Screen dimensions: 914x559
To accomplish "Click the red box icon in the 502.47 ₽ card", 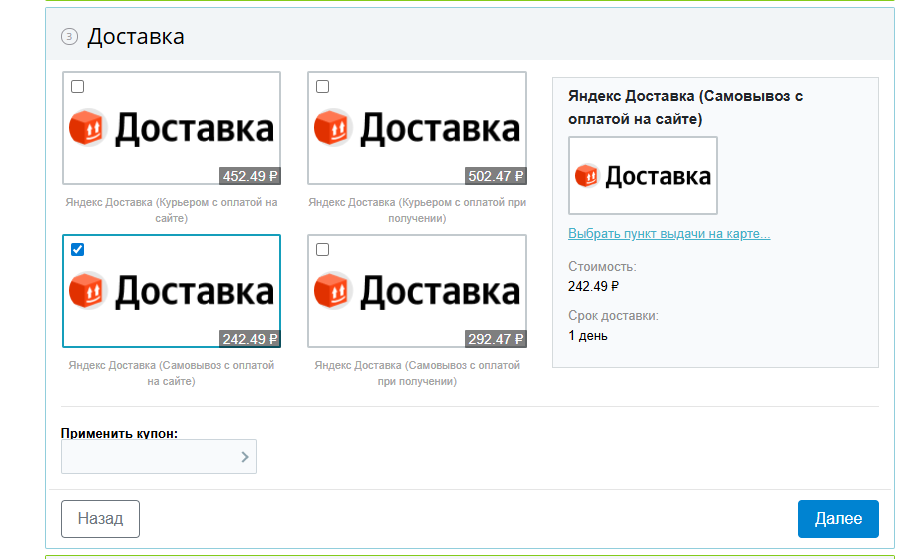I will pyautogui.click(x=331, y=128).
